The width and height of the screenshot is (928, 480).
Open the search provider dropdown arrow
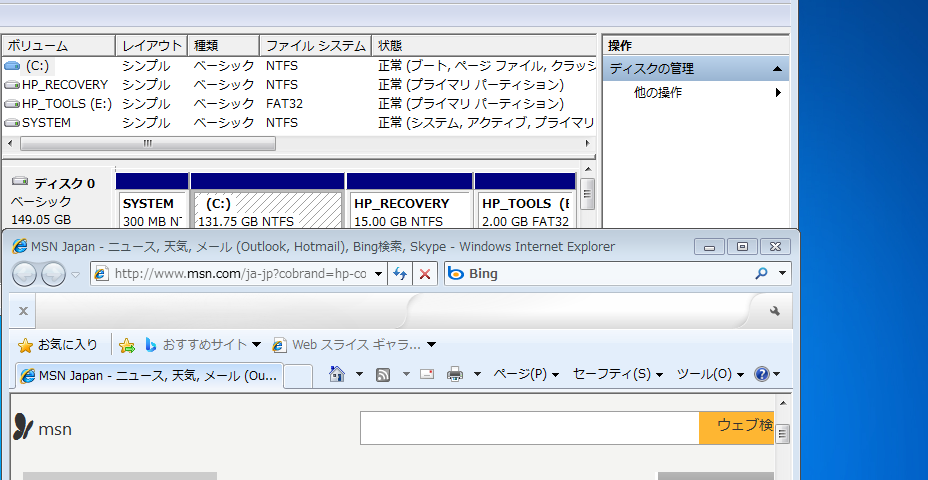782,273
